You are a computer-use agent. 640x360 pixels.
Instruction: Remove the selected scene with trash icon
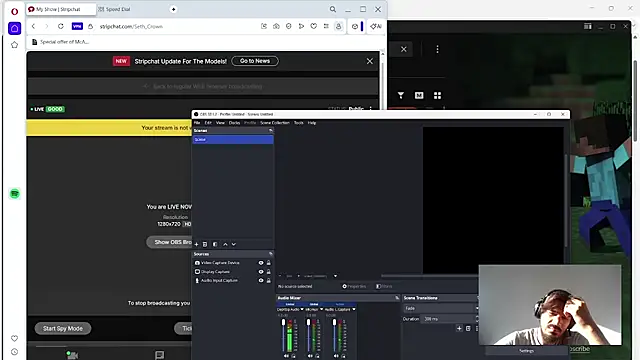[x=205, y=244]
